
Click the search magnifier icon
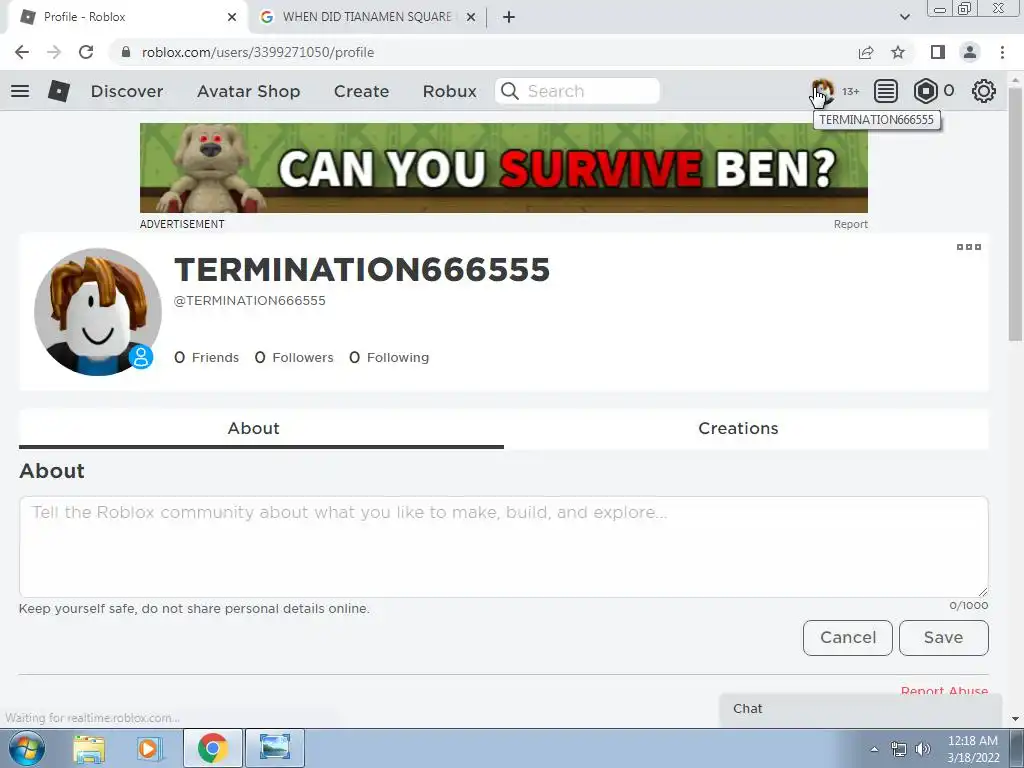coord(510,91)
